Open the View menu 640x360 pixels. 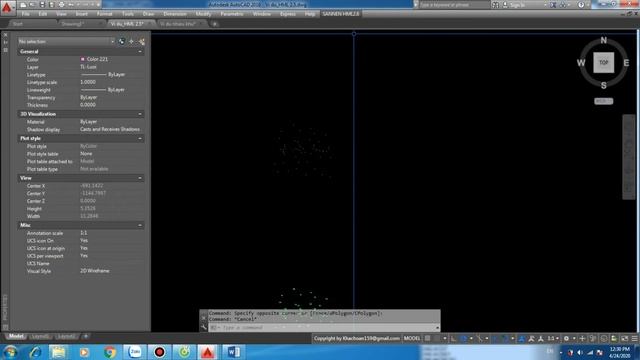(x=61, y=14)
